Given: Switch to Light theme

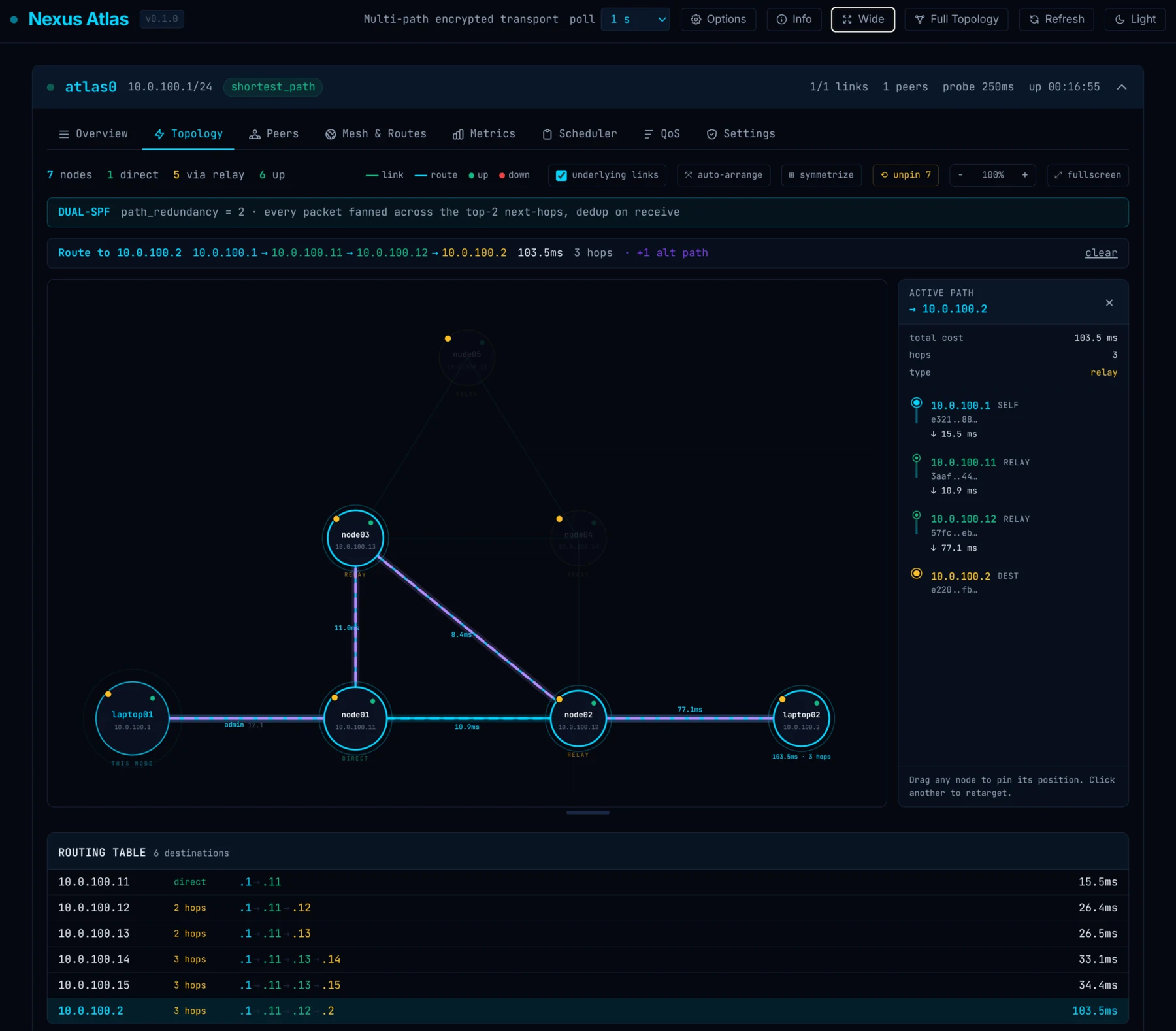Looking at the screenshot, I should [x=1135, y=20].
